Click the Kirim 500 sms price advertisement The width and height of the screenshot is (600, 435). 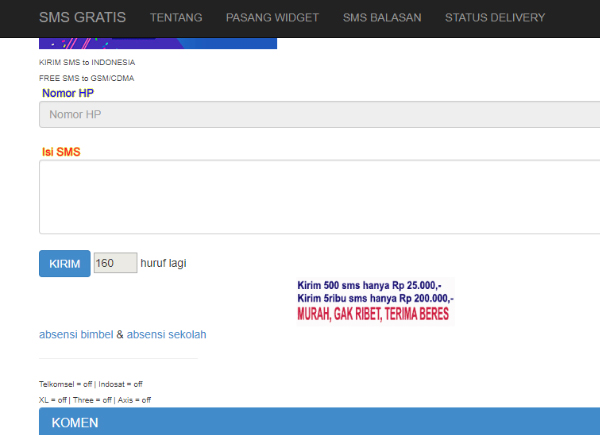pyautogui.click(x=375, y=301)
